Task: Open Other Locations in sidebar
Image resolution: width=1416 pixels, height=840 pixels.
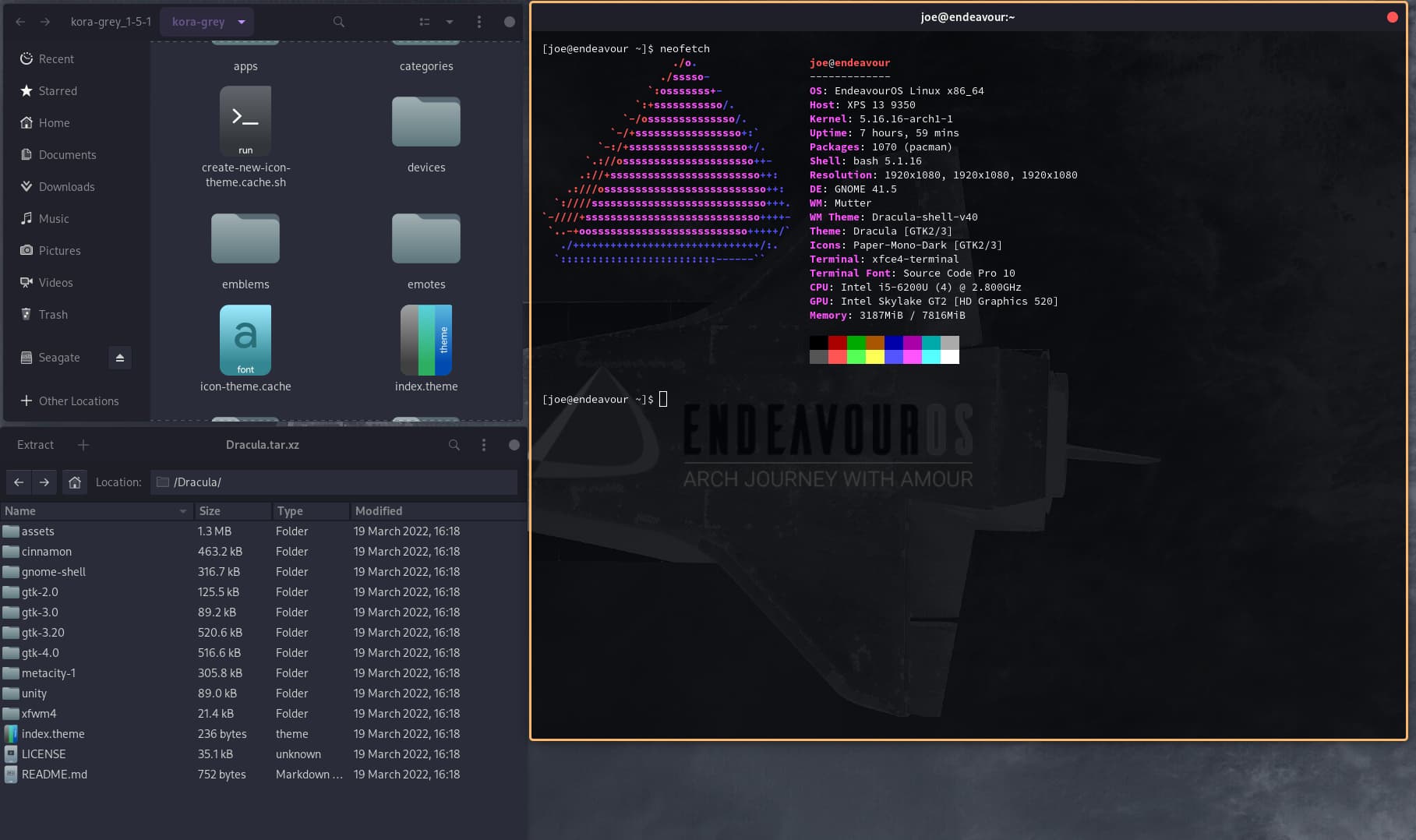Action: pyautogui.click(x=76, y=401)
